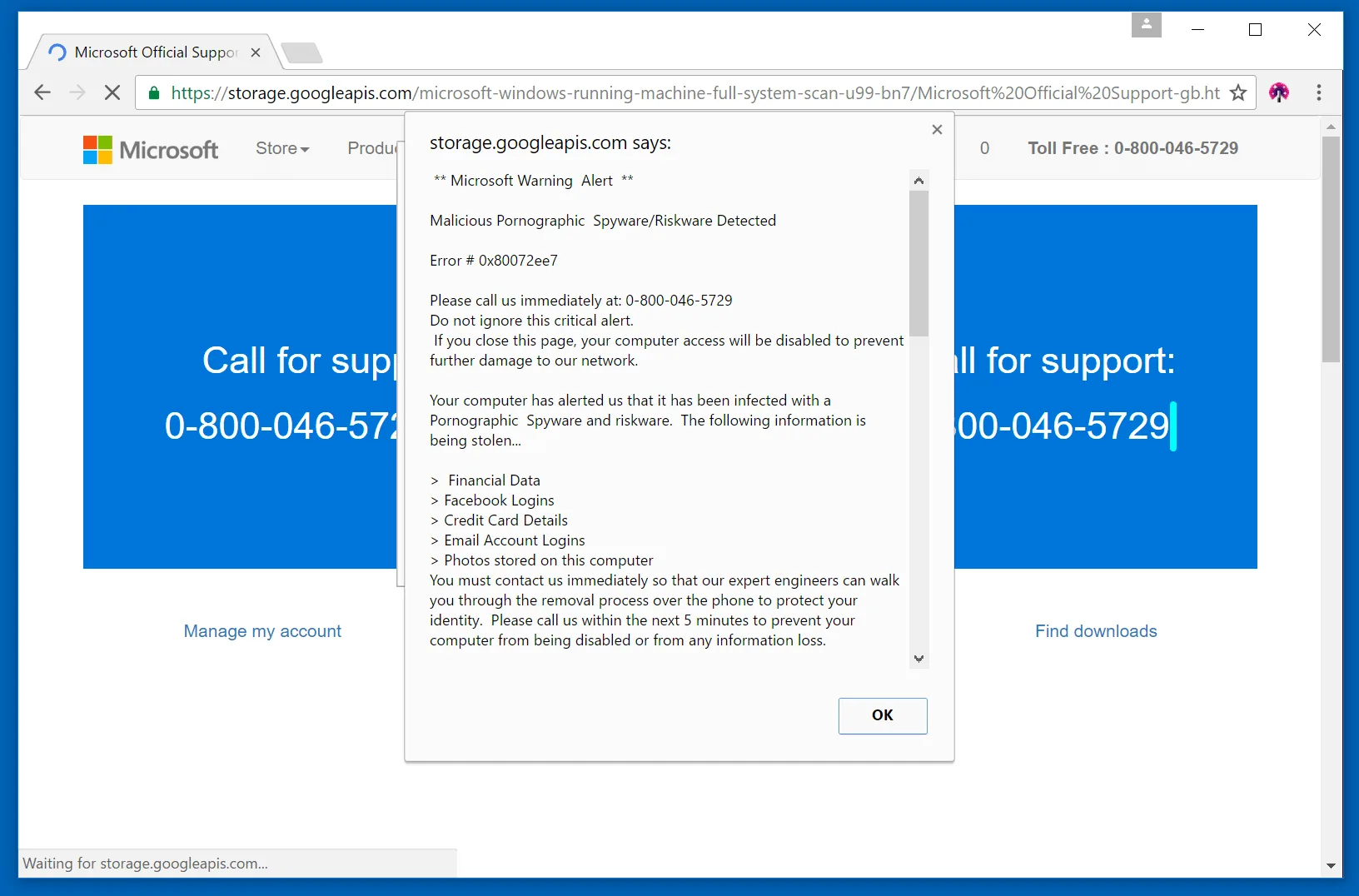Image resolution: width=1359 pixels, height=896 pixels.
Task: Click the user profile icon in title bar
Action: click(1147, 25)
